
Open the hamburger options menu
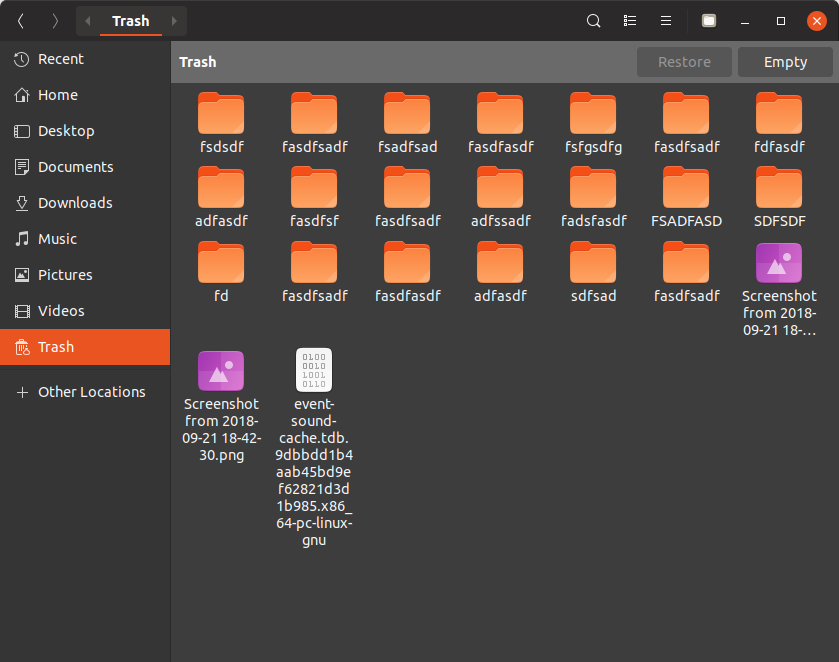pos(666,21)
